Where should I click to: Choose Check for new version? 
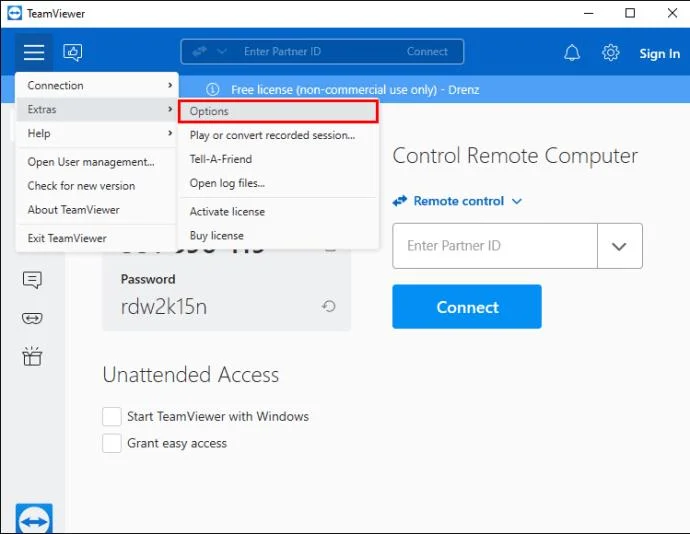(x=97, y=186)
